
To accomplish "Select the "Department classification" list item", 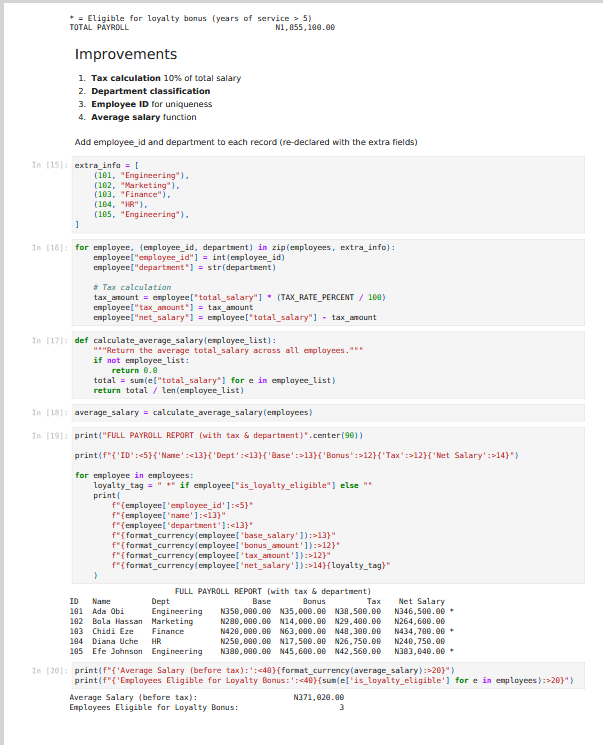I will [151, 91].
